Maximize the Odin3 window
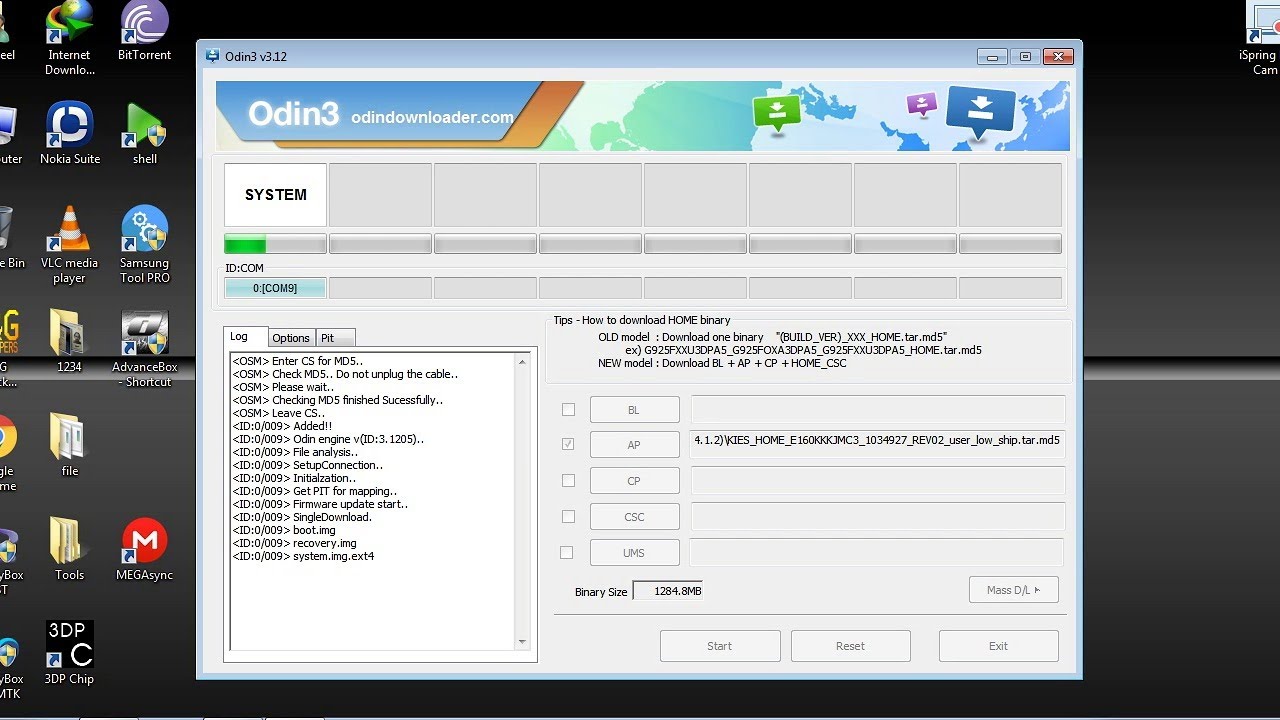 (1025, 57)
